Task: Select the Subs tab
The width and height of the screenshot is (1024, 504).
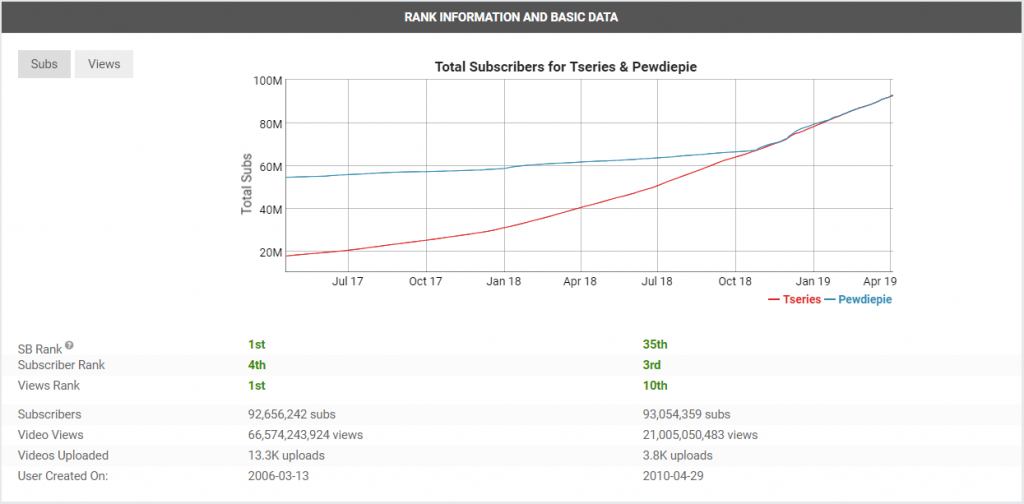Action: pyautogui.click(x=44, y=64)
